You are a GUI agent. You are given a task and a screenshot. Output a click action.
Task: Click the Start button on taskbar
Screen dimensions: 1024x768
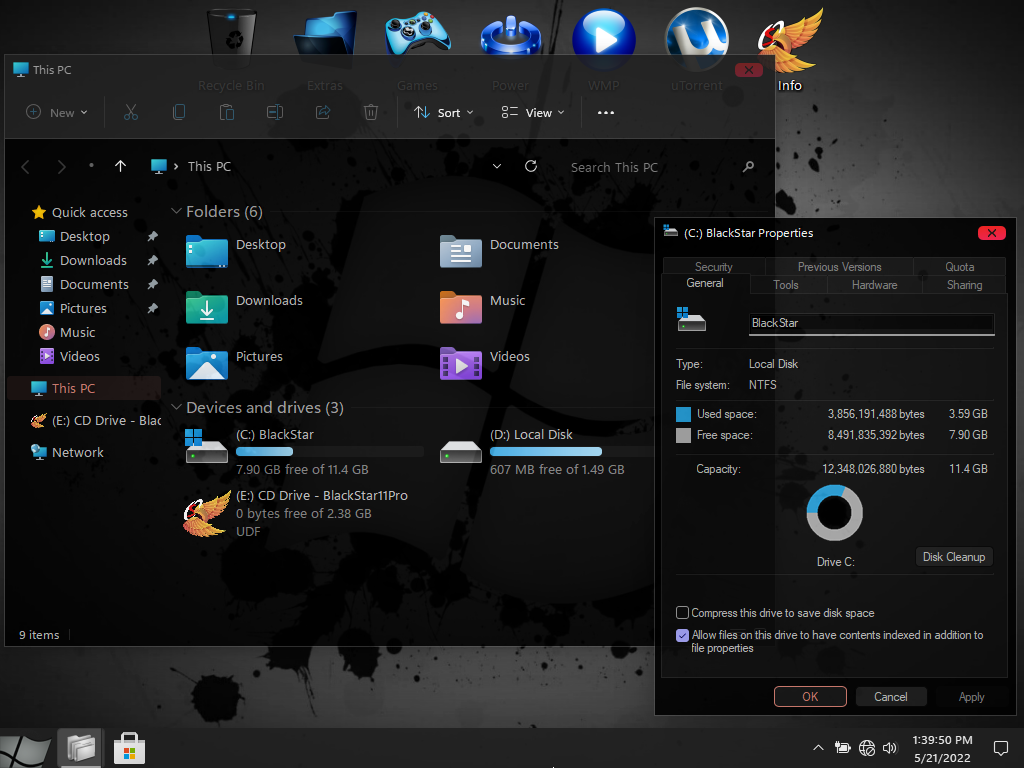pyautogui.click(x=25, y=750)
